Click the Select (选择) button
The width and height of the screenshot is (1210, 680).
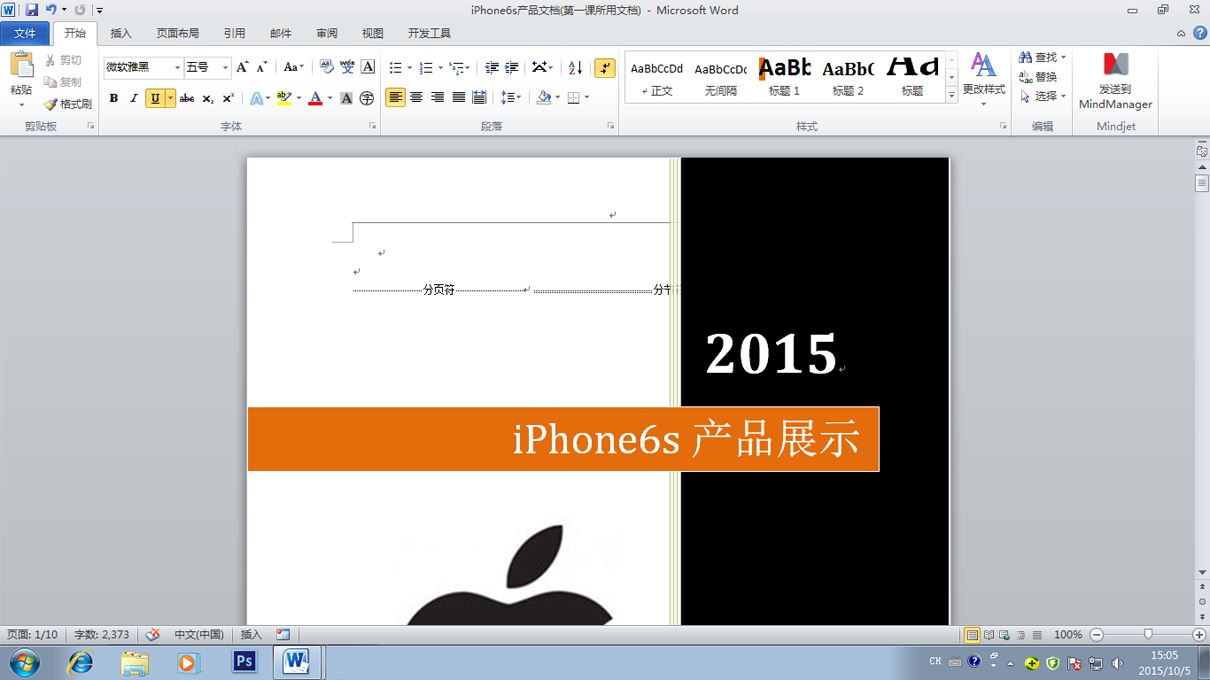pyautogui.click(x=1042, y=96)
